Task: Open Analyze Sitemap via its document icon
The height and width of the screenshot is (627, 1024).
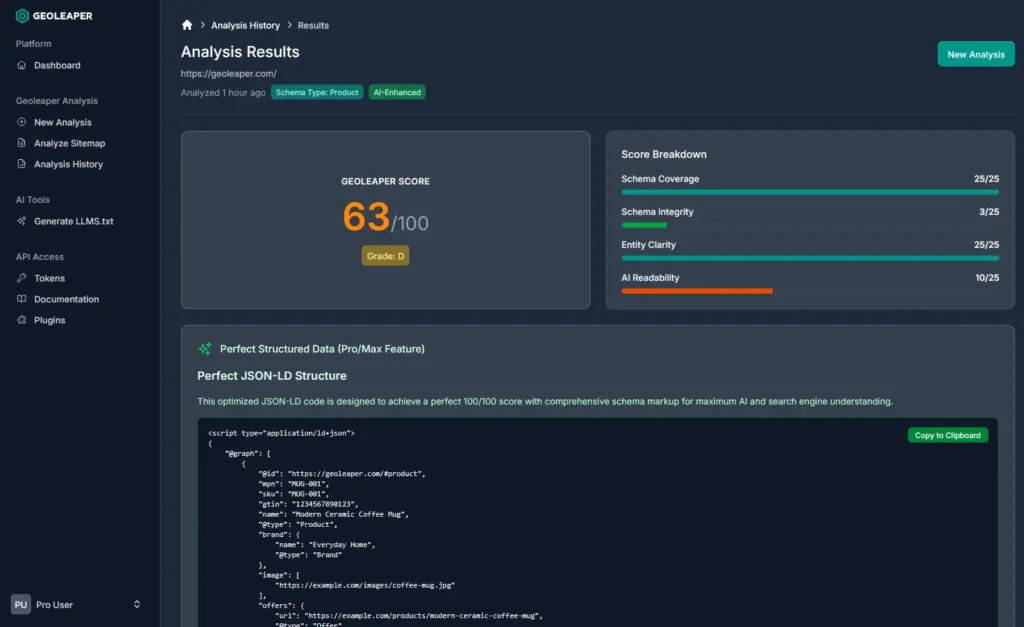Action: [21, 142]
